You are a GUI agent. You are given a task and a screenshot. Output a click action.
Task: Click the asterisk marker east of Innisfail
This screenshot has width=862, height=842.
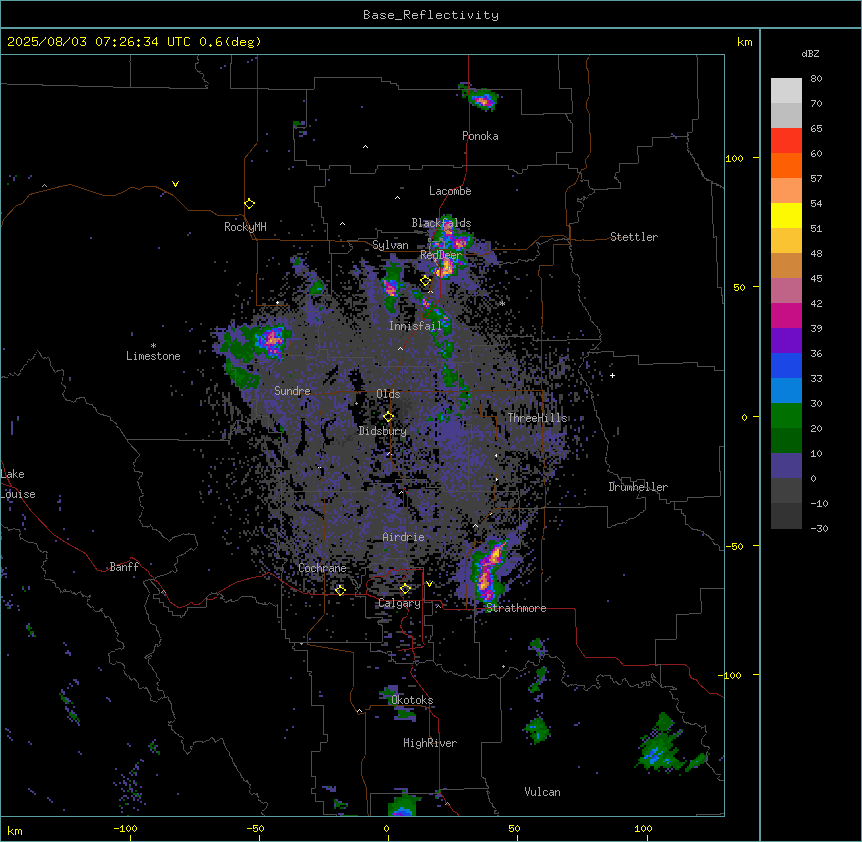502,303
